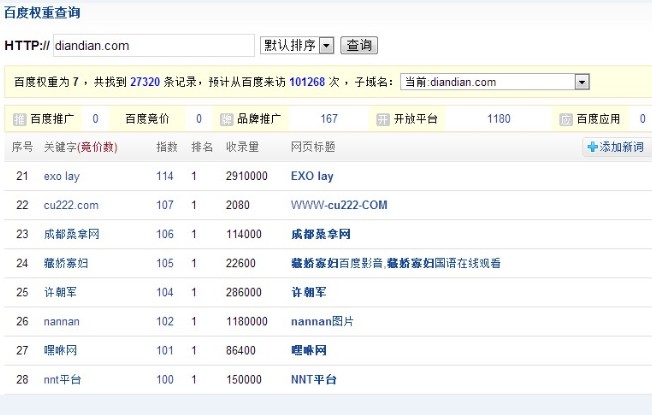Click the 286000 indexed count cell
652x415 pixels.
pyautogui.click(x=244, y=292)
